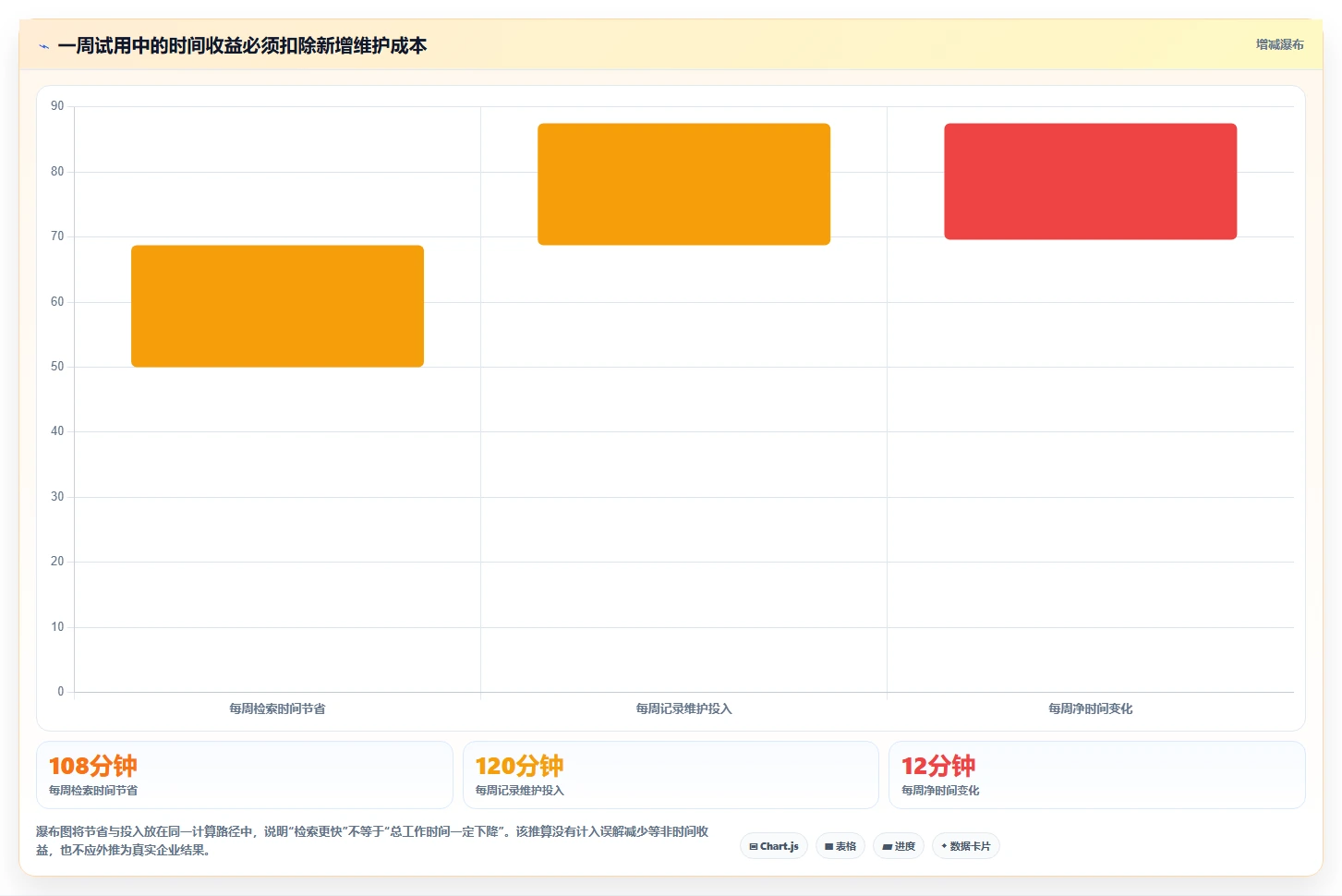This screenshot has width=1342, height=896.
Task: Click the y-axis value 50
Action: click(x=57, y=367)
